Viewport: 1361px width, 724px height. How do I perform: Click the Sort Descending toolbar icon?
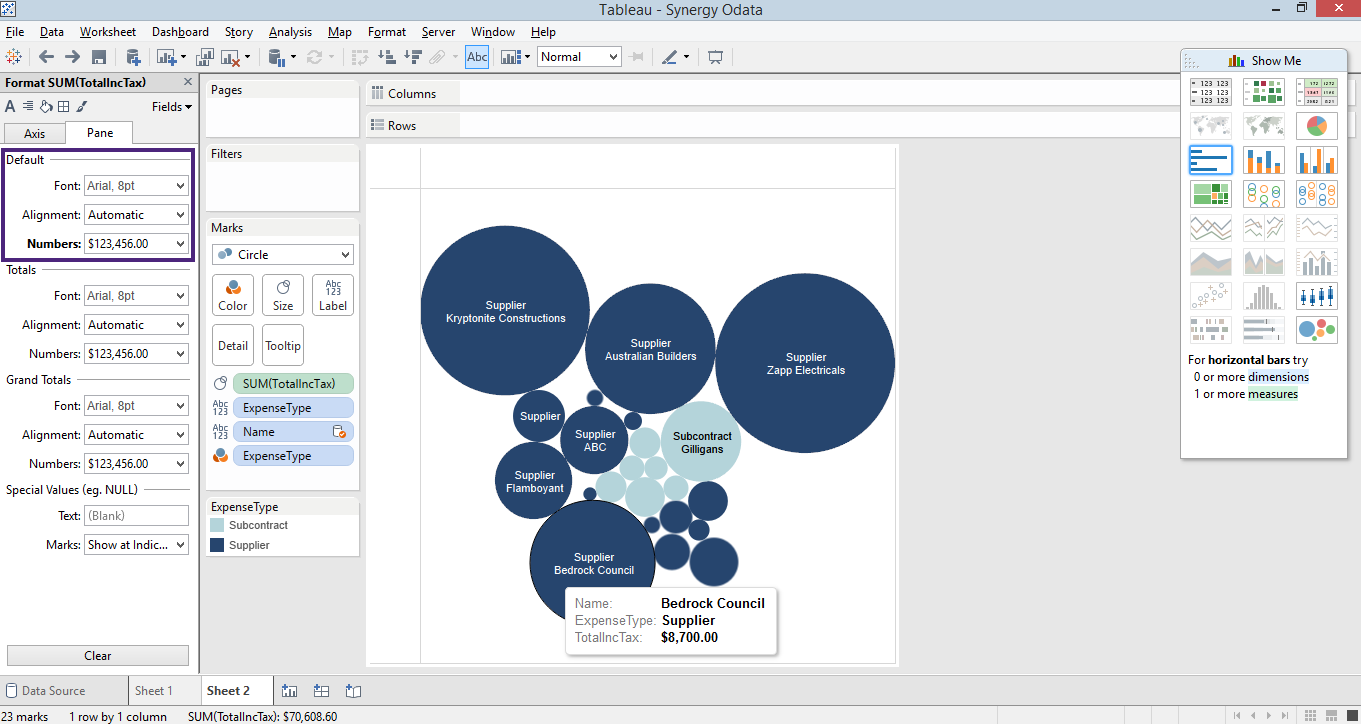pyautogui.click(x=411, y=57)
